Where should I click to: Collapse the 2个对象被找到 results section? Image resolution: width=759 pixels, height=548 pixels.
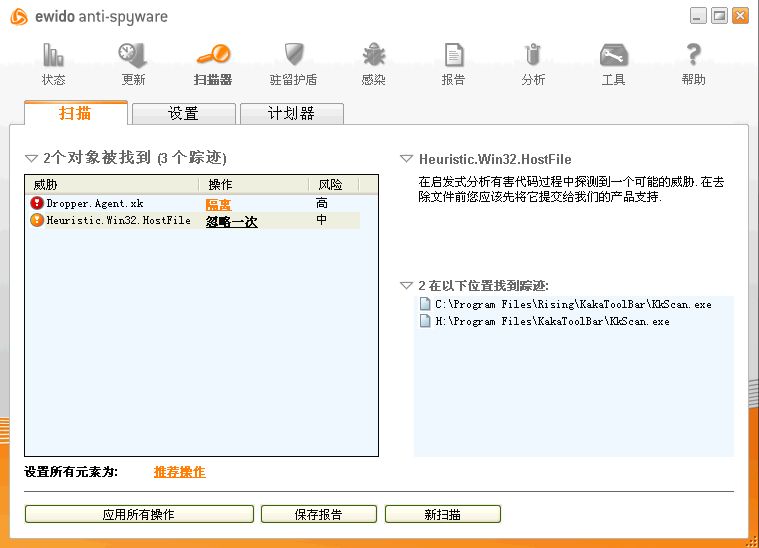31,158
